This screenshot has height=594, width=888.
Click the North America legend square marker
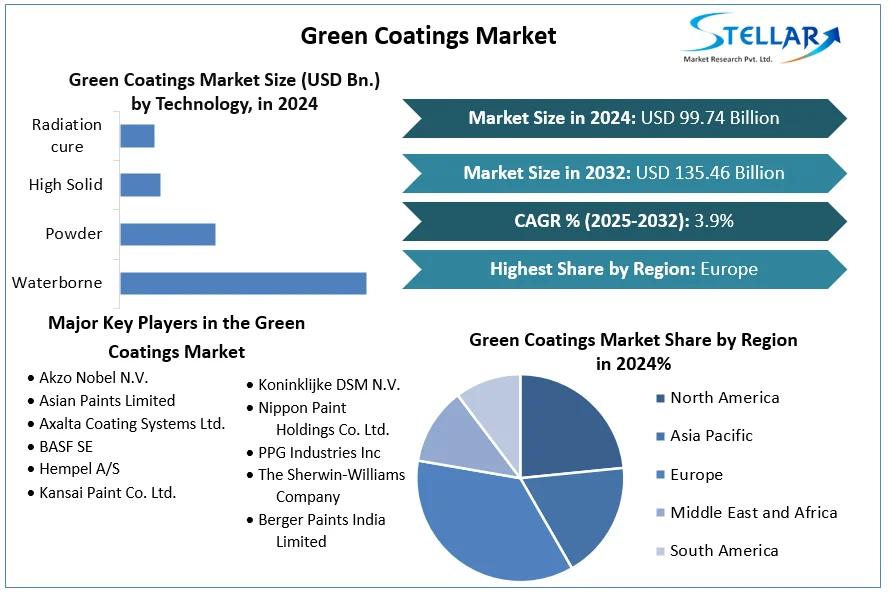660,398
